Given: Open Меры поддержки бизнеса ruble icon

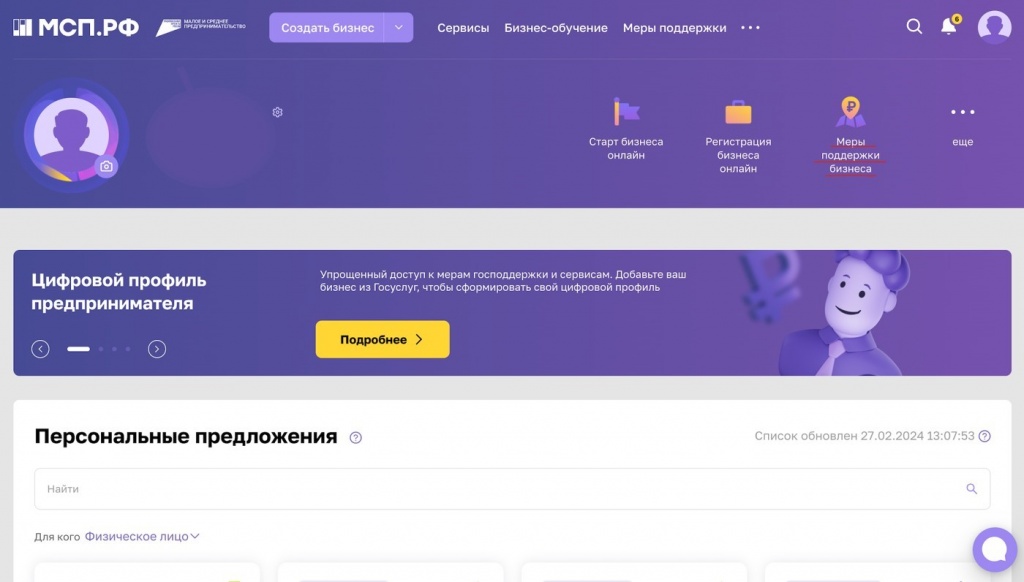Looking at the screenshot, I should 850,112.
